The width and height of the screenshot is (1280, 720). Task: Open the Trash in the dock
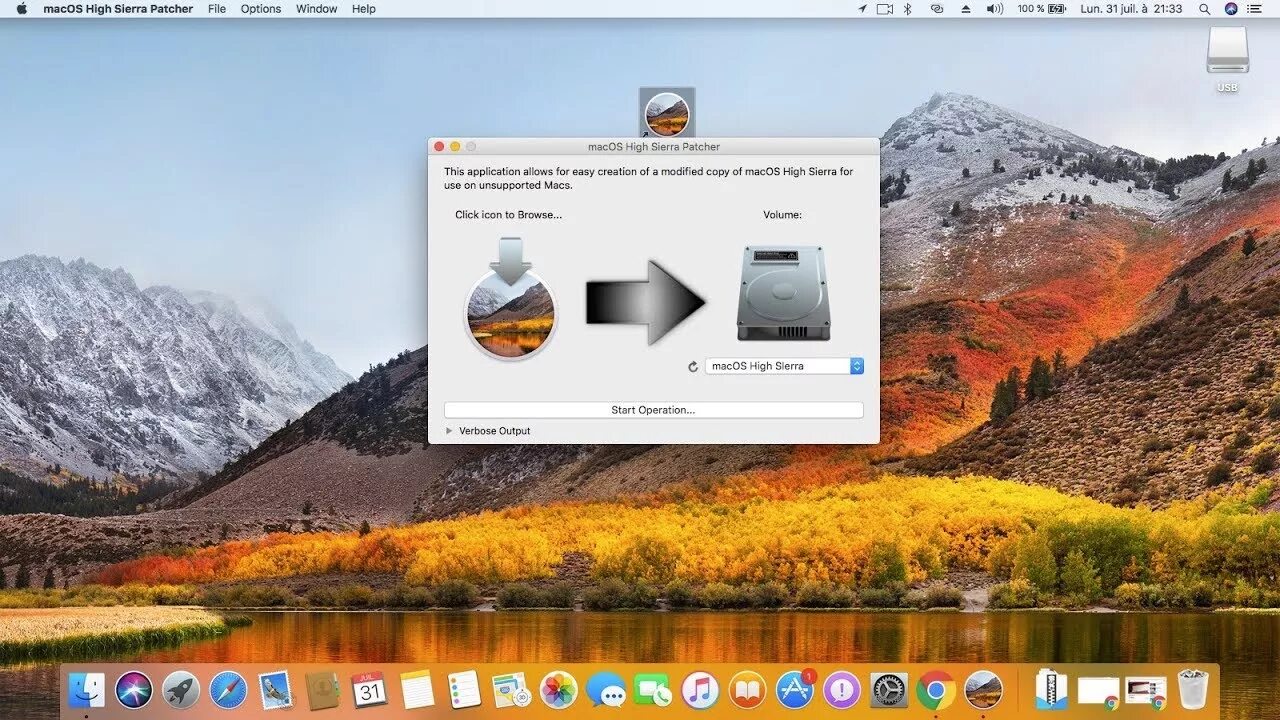coord(1192,690)
